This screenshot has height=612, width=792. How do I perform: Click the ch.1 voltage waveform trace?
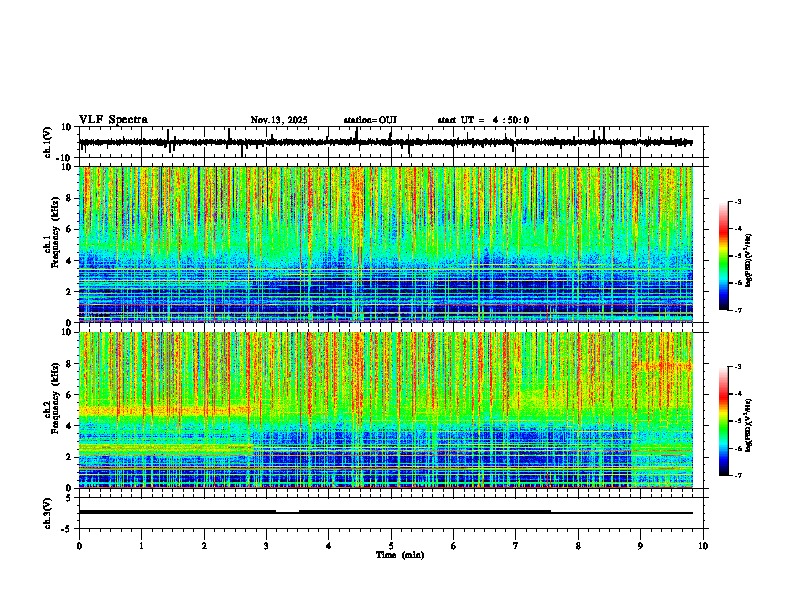[x=386, y=142]
